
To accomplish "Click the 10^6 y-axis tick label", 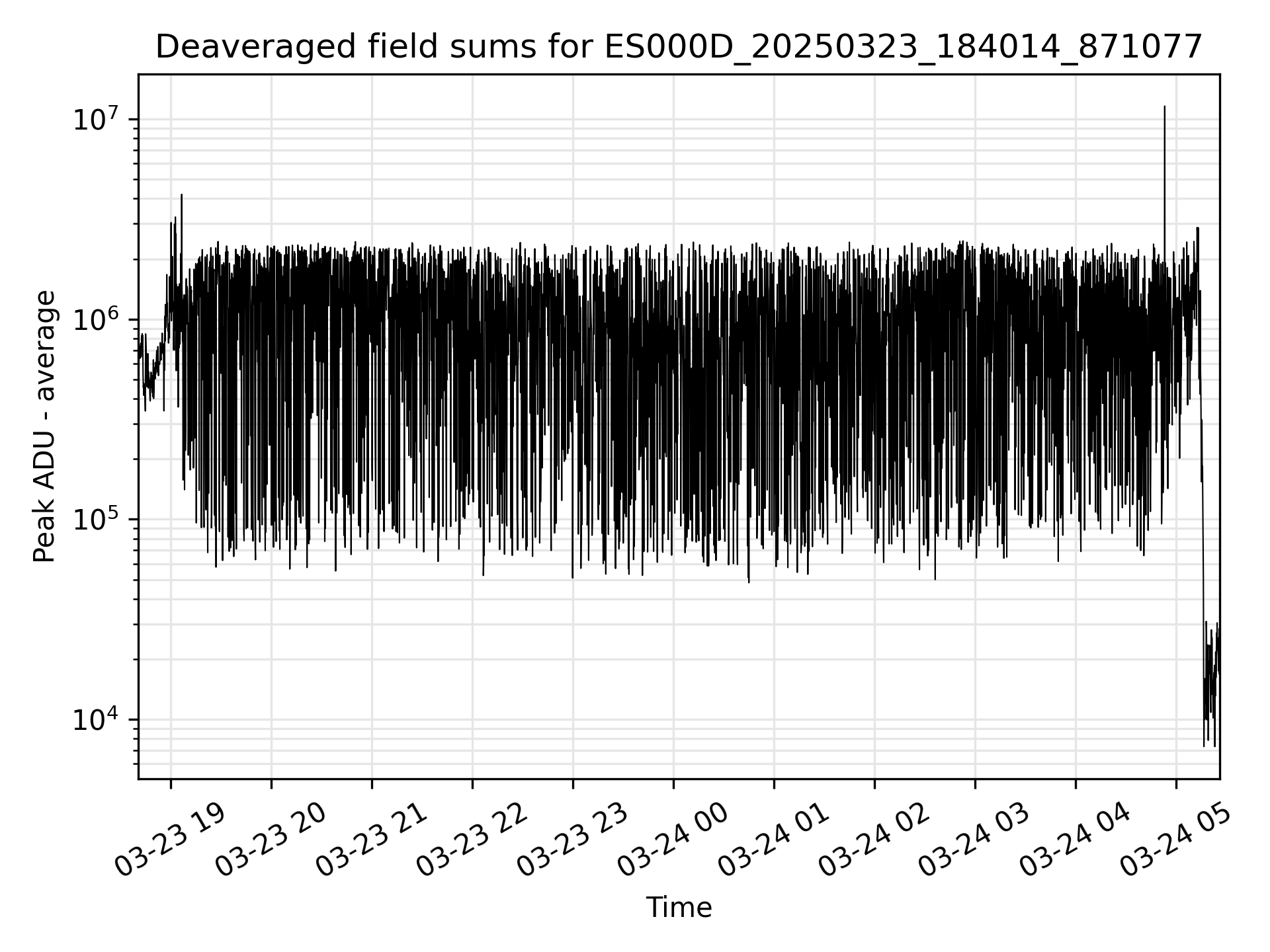I will coord(97,319).
